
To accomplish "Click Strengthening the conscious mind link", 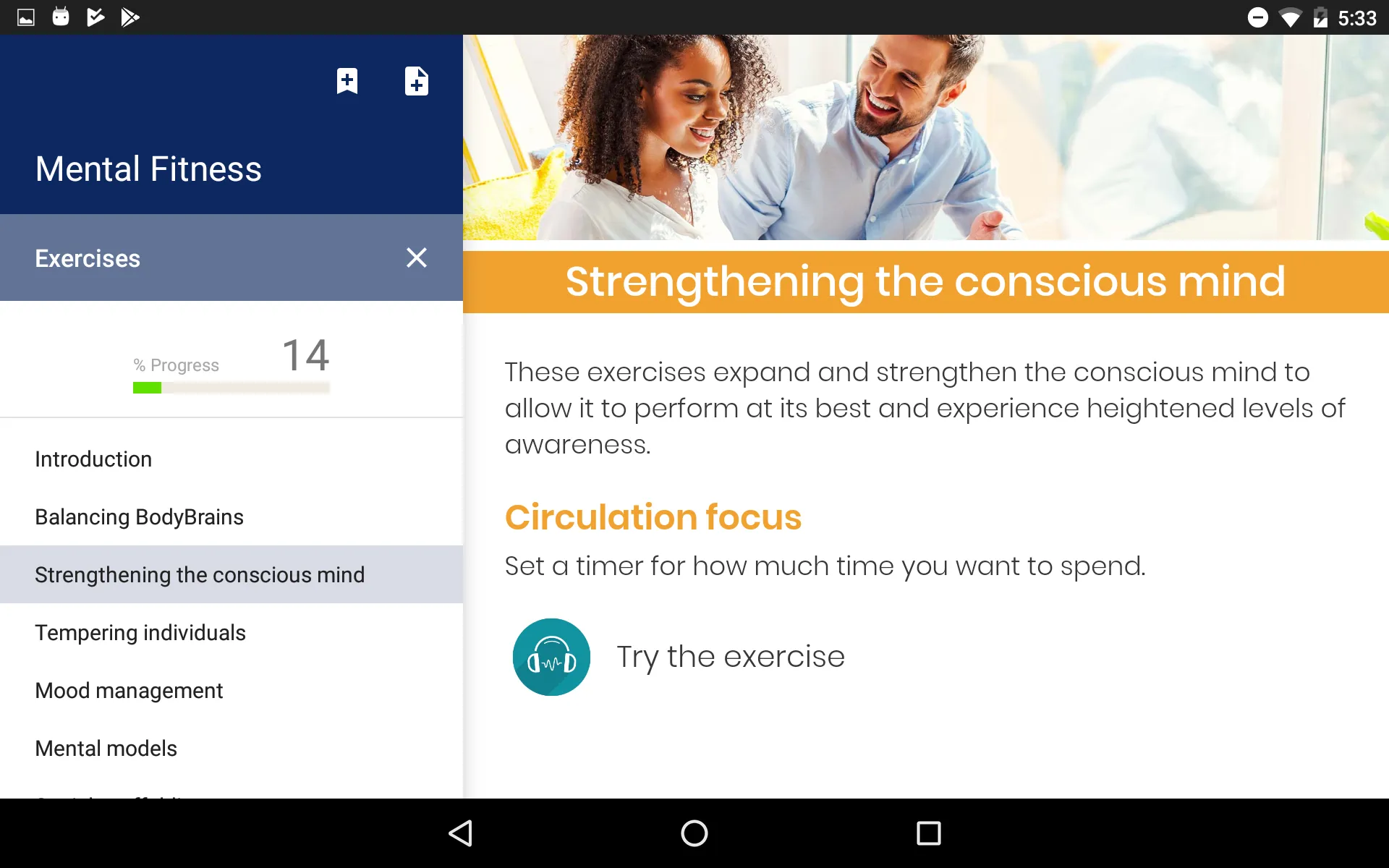I will pyautogui.click(x=199, y=574).
